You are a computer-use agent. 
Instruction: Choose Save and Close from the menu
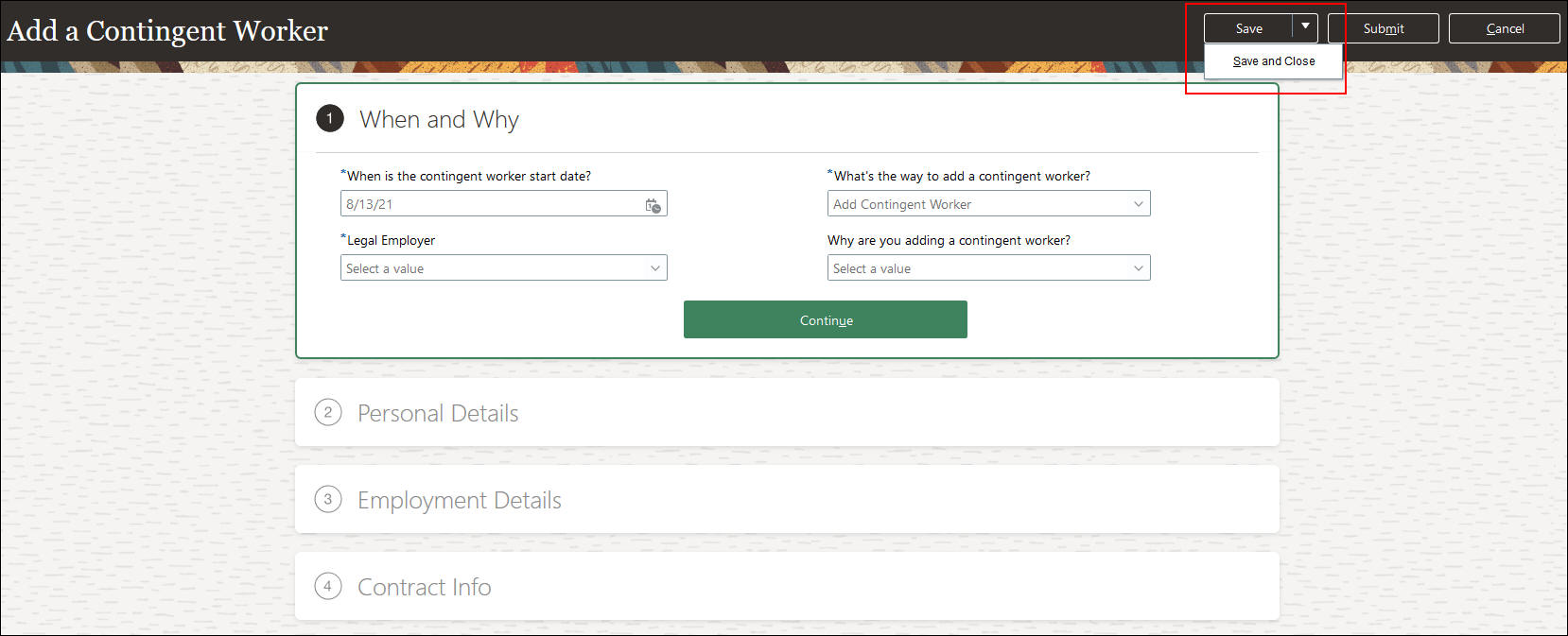(x=1273, y=61)
